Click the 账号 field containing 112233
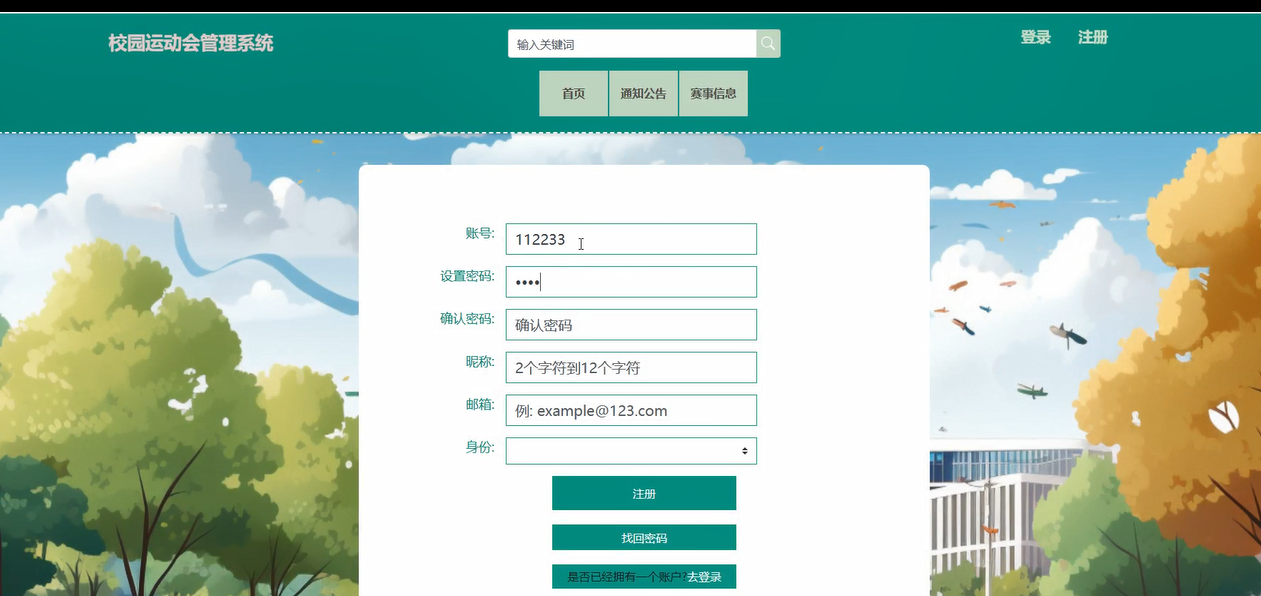Image resolution: width=1261 pixels, height=596 pixels. 631,239
